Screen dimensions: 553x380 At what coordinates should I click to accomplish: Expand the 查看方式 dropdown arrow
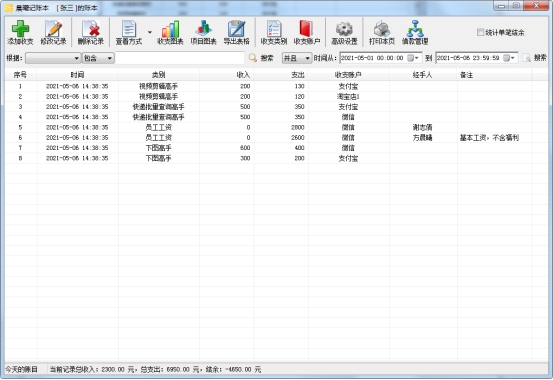[150, 32]
